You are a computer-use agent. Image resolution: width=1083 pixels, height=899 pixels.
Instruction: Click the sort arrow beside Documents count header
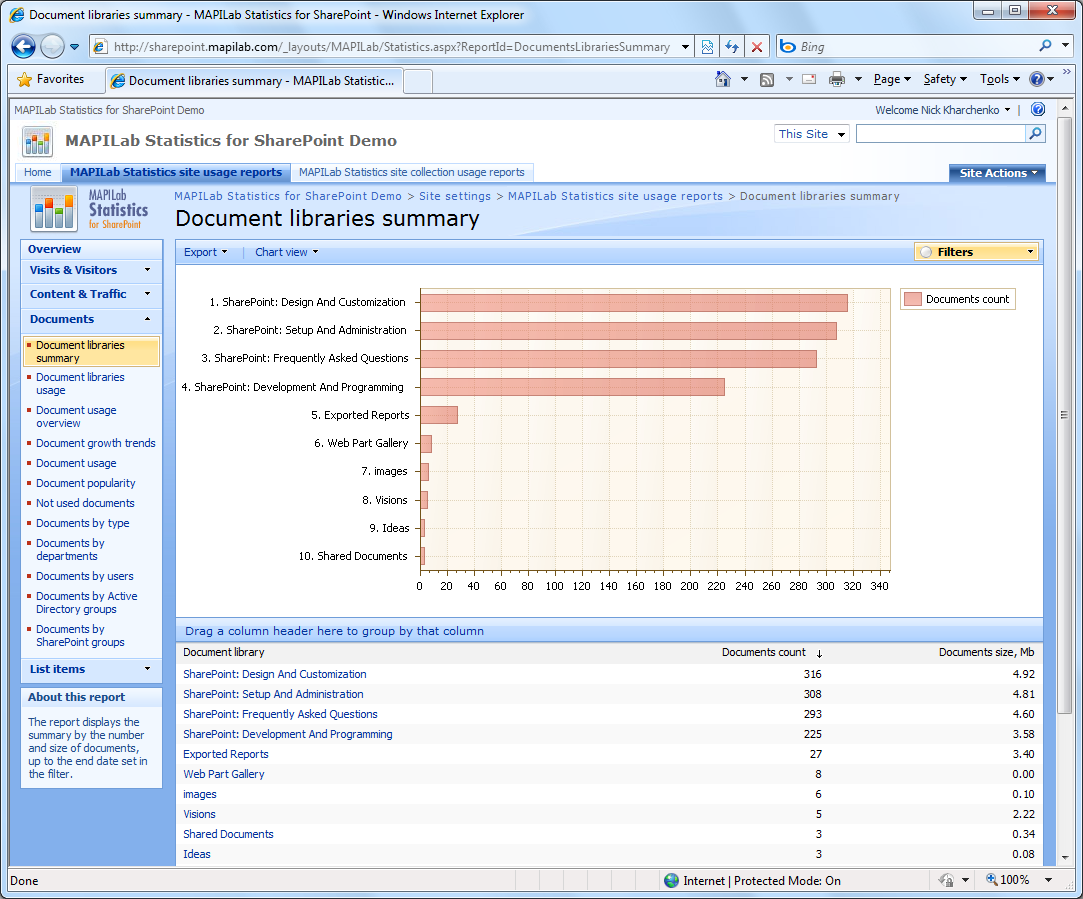tap(819, 653)
